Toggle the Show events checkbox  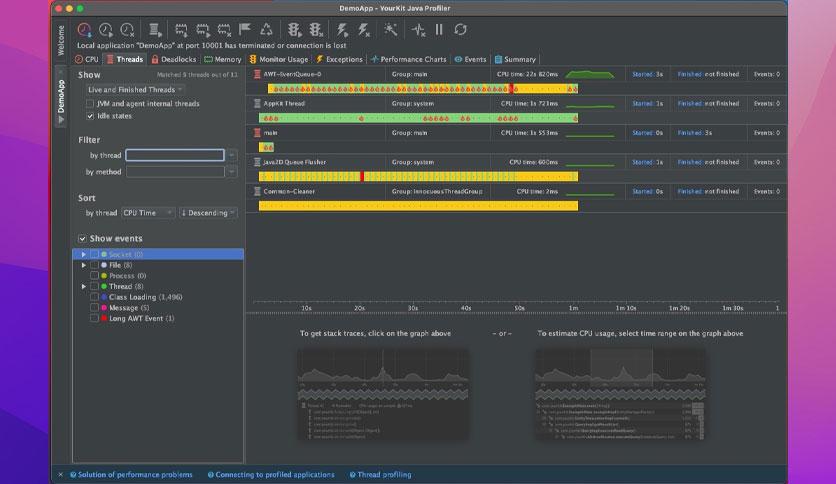pos(83,239)
